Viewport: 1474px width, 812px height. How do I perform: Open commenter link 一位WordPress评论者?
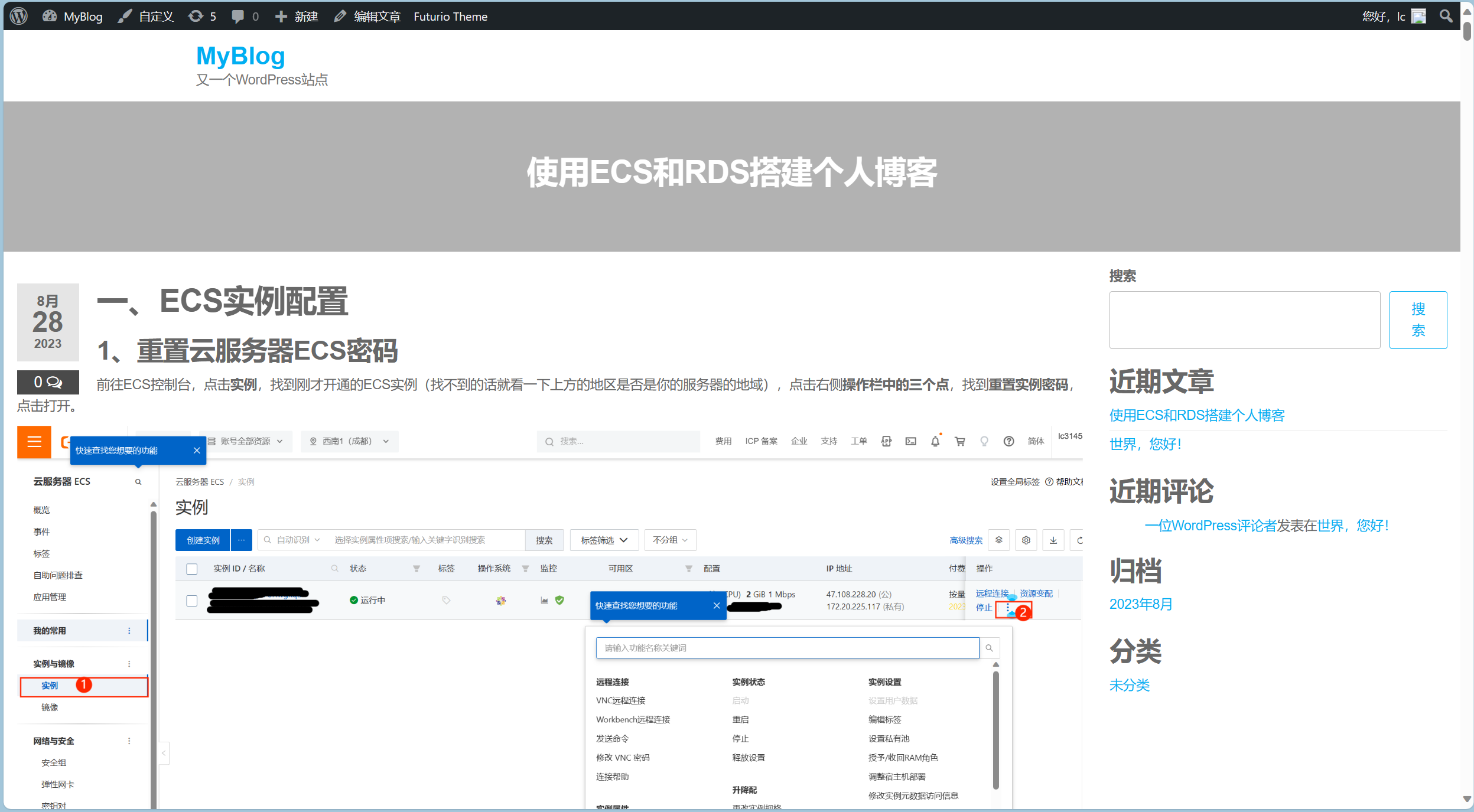point(1211,526)
